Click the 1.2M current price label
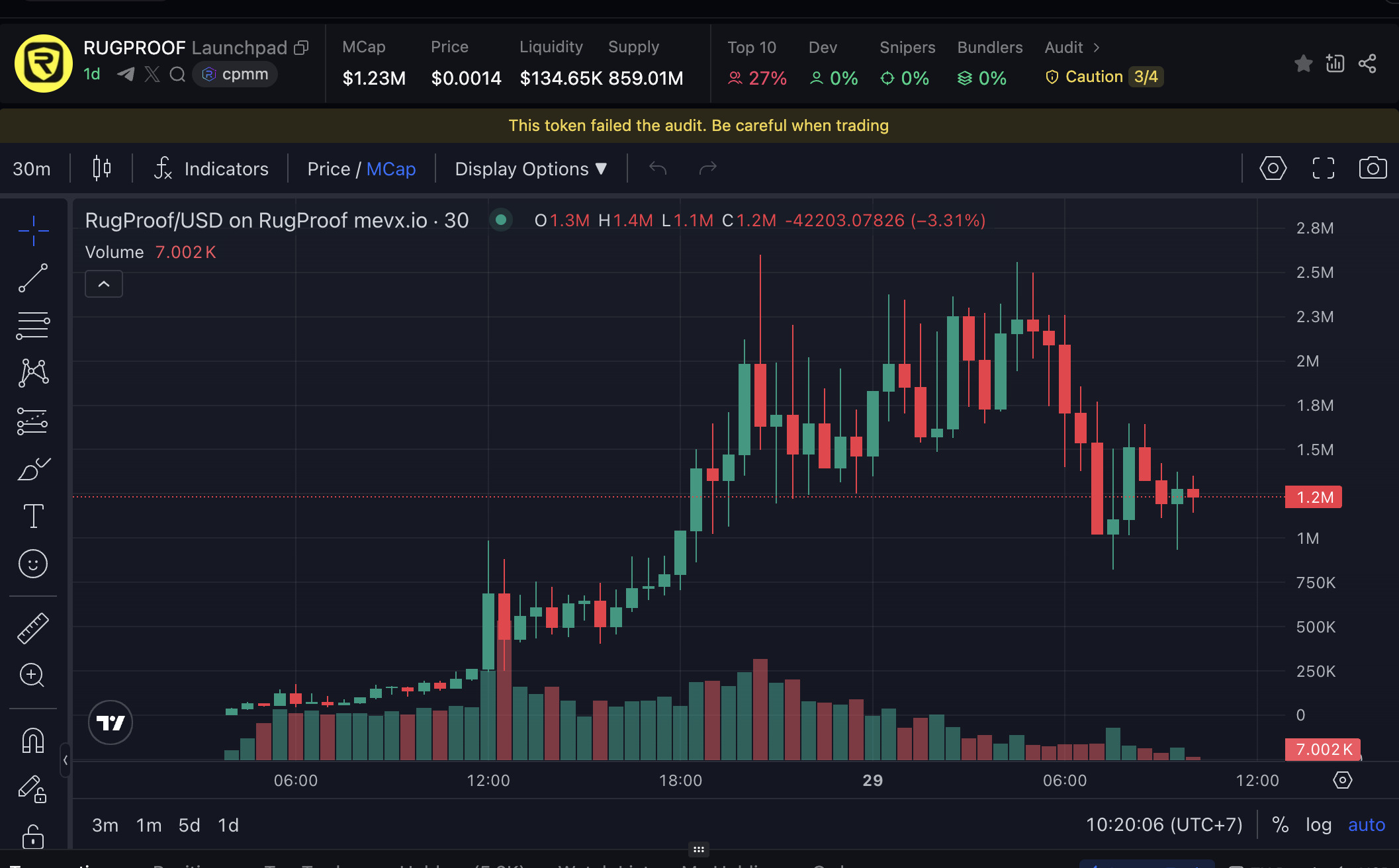Viewport: 1399px width, 868px height. 1314,497
